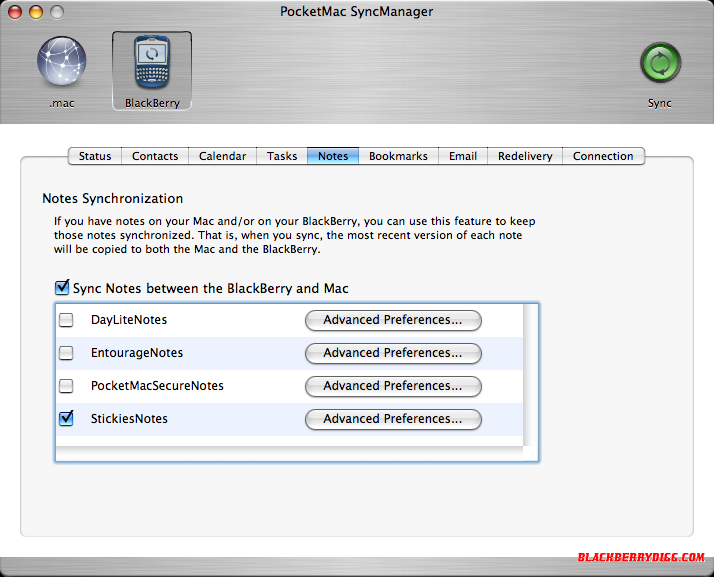
Task: Open Advanced Preferences for StickiesNotes
Action: pos(393,419)
